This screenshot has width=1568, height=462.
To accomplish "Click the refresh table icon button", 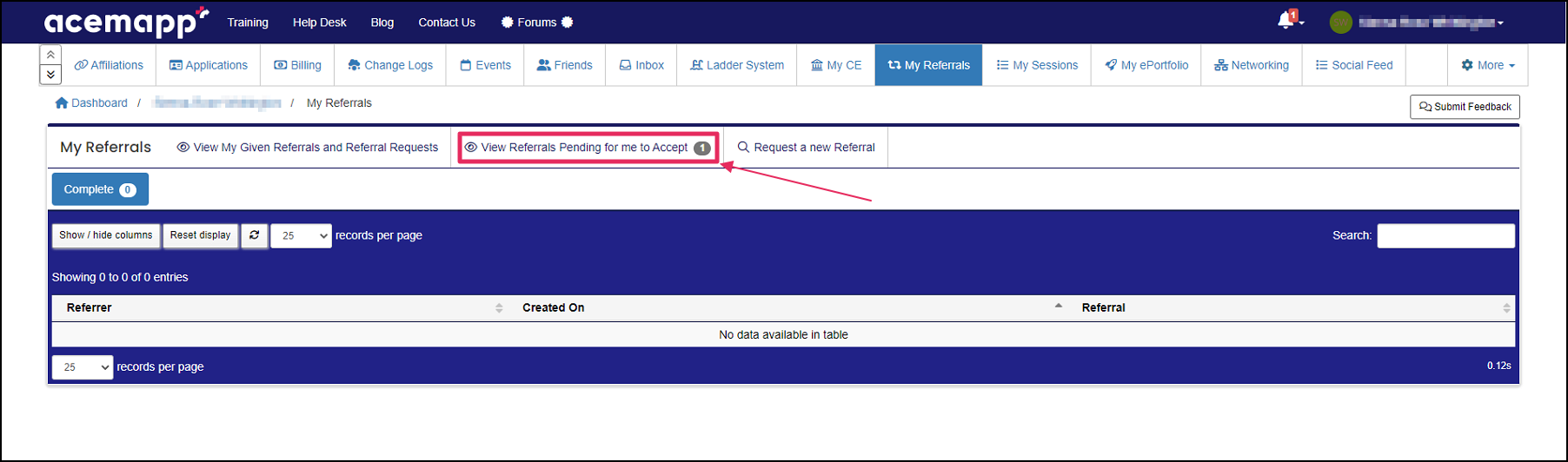I will point(255,235).
